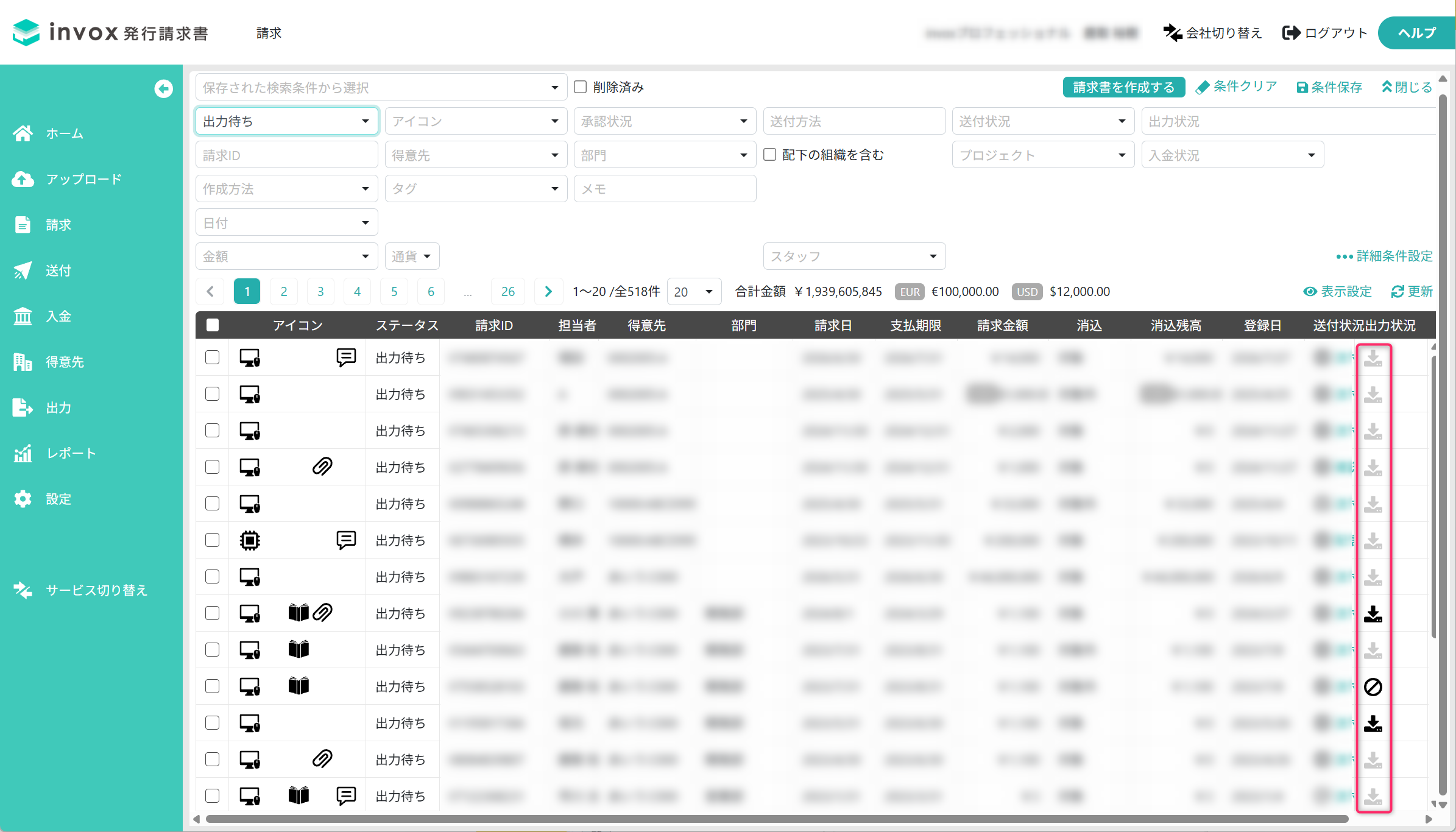Click the 条件クリア eraser icon

click(x=1202, y=88)
